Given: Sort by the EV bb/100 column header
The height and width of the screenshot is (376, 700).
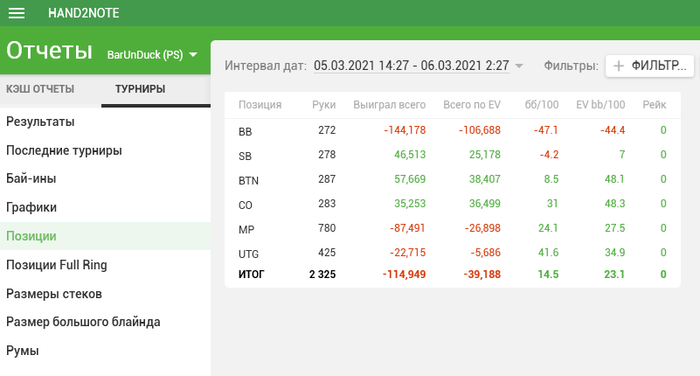Looking at the screenshot, I should [600, 105].
